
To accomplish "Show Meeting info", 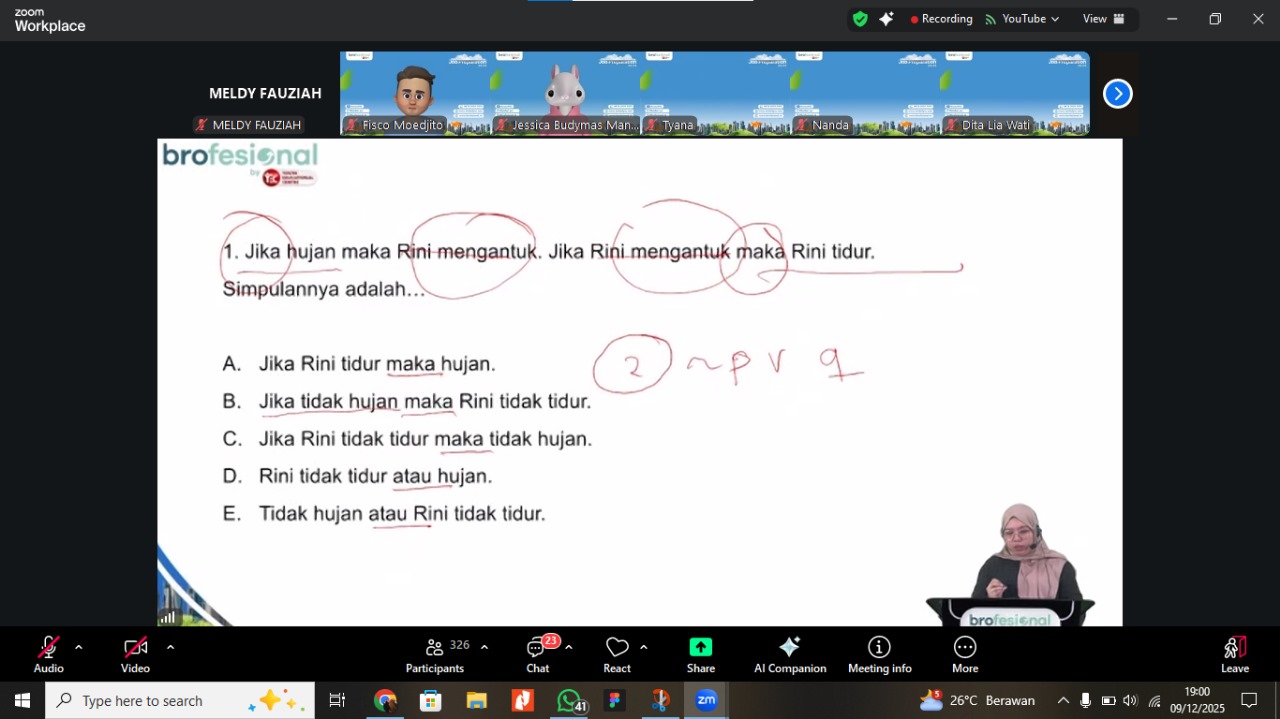I will point(879,655).
